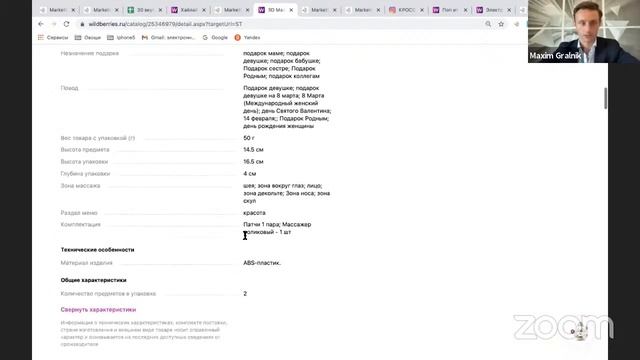Click the 'Технические особенности' heading

pos(98,250)
